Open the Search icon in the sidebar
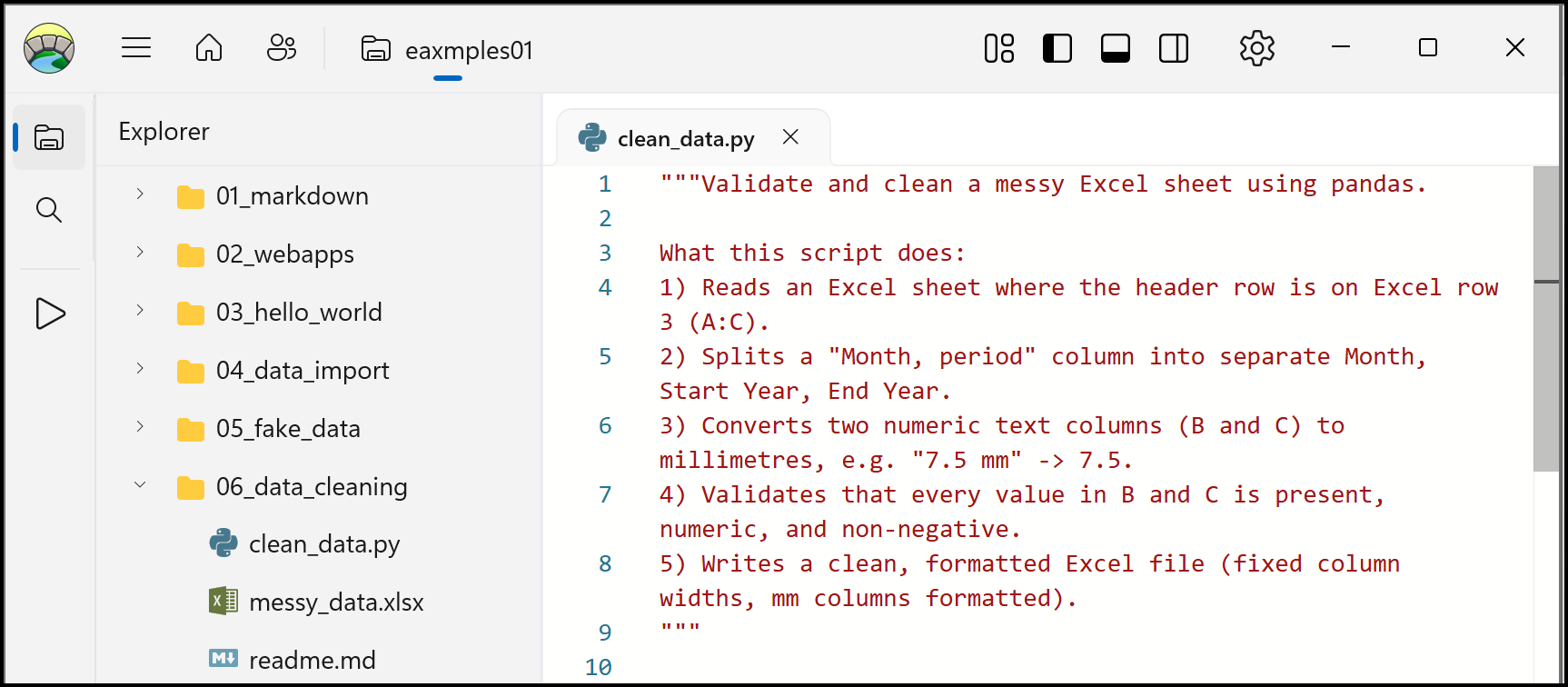Viewport: 1568px width, 687px height. pyautogui.click(x=49, y=210)
